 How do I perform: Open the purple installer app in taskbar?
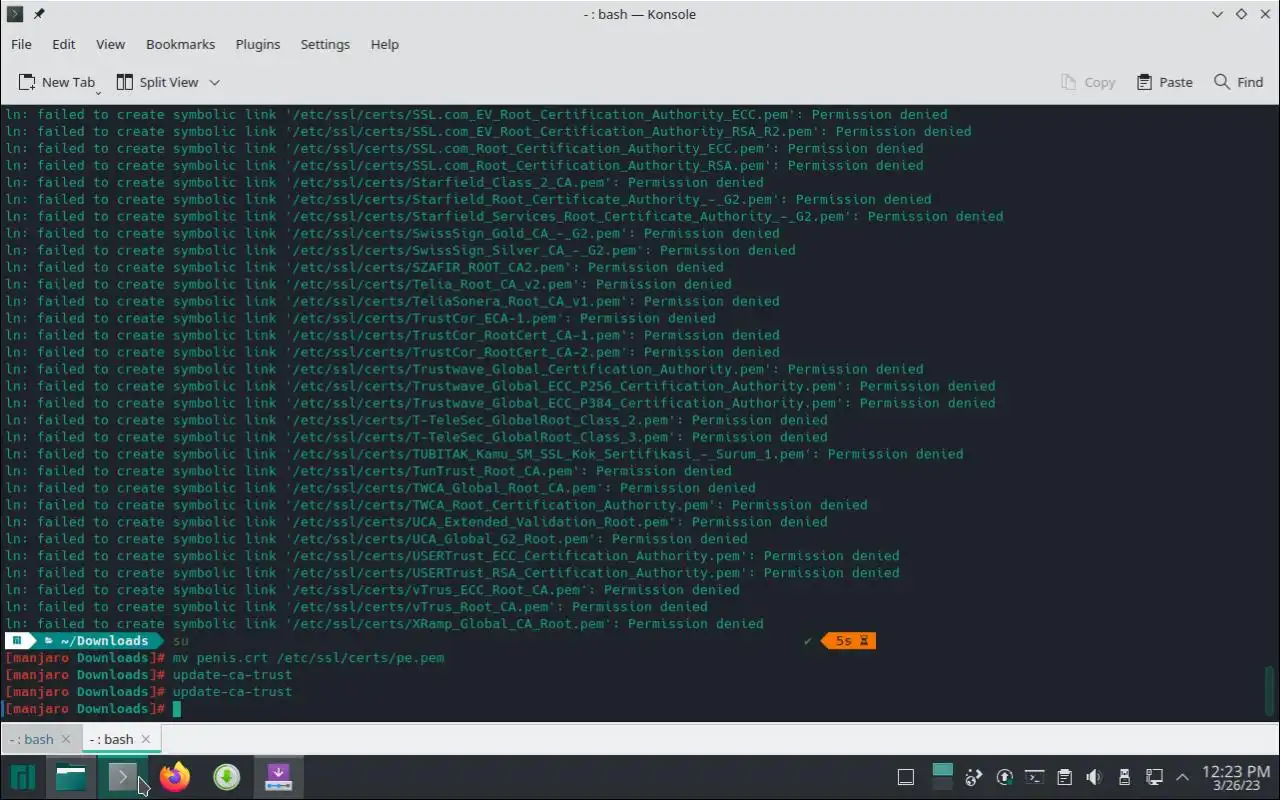click(278, 777)
